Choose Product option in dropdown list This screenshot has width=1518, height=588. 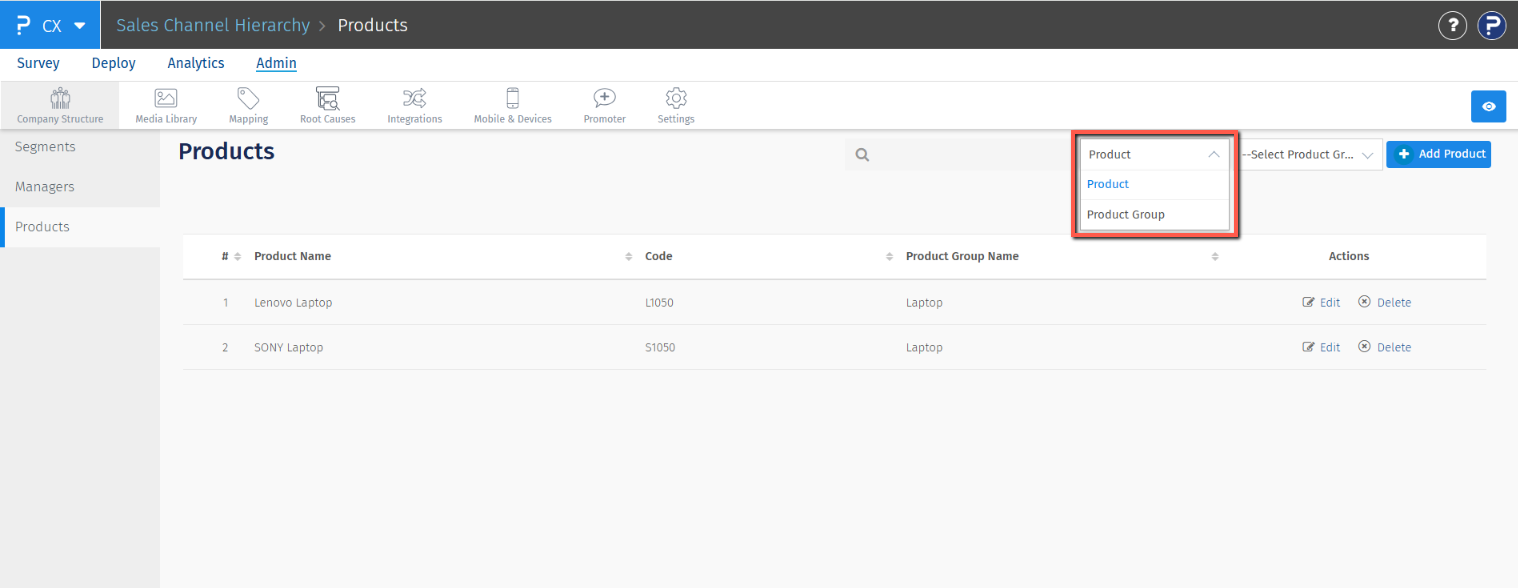pos(1155,184)
